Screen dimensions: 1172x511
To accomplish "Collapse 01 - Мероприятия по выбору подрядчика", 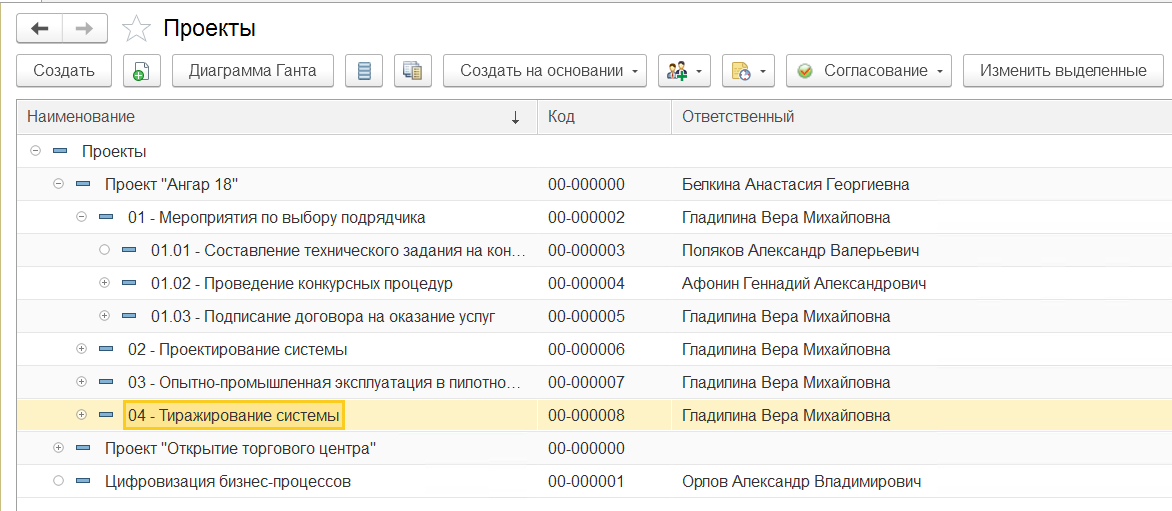I will [x=82, y=217].
